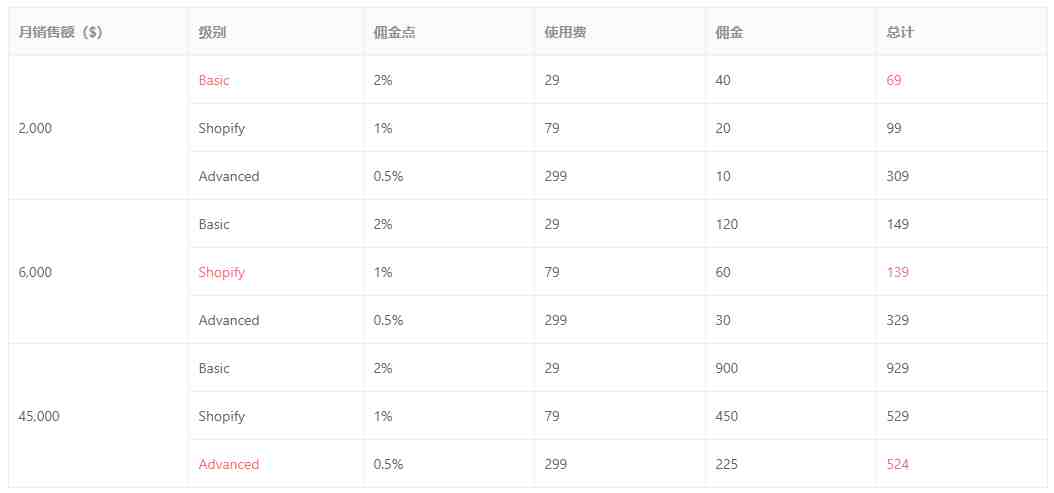
Task: Select the pink Basic link under 2,000
Action: [214, 80]
